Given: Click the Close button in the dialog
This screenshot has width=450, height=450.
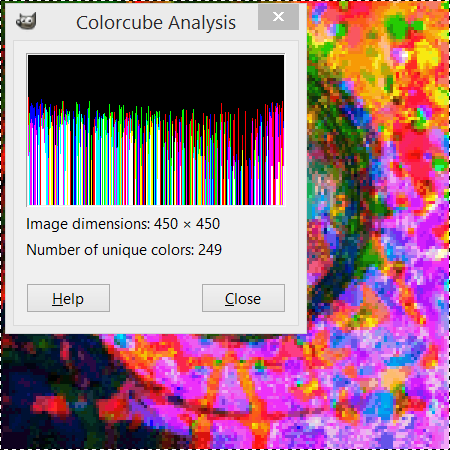Looking at the screenshot, I should pyautogui.click(x=243, y=298).
